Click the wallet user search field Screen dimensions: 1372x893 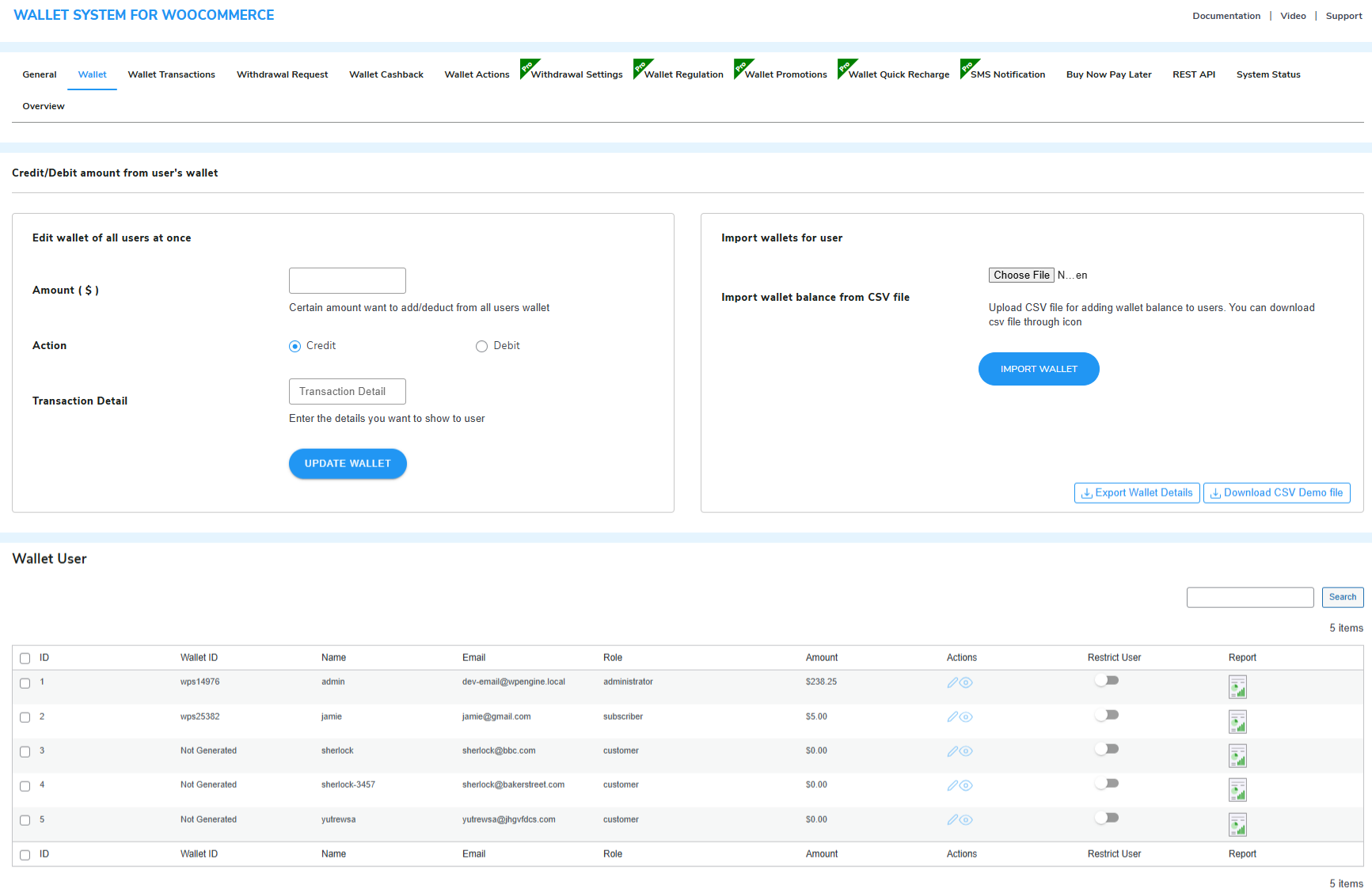(x=1250, y=597)
